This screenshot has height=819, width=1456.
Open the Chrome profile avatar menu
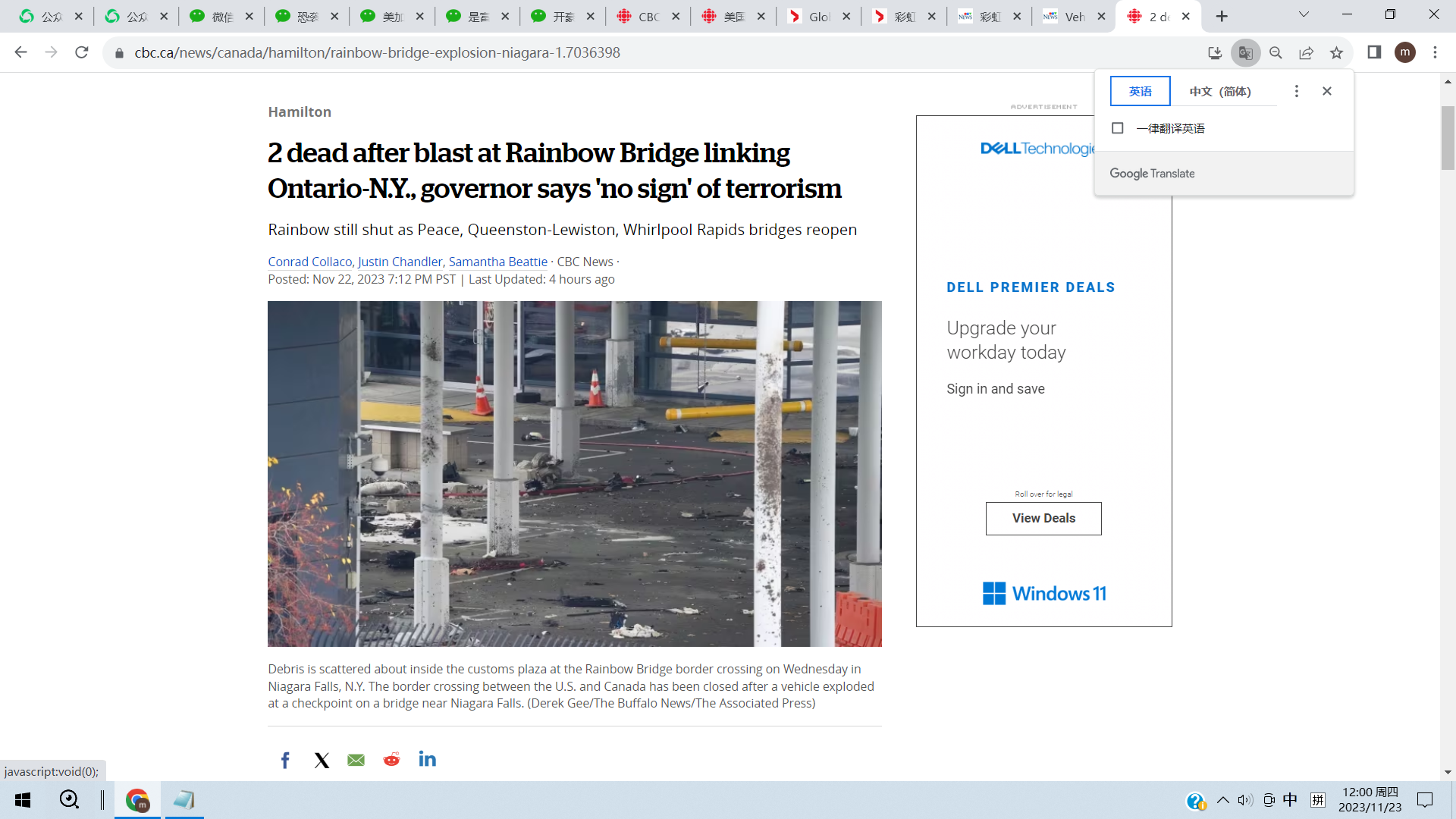click(1405, 52)
